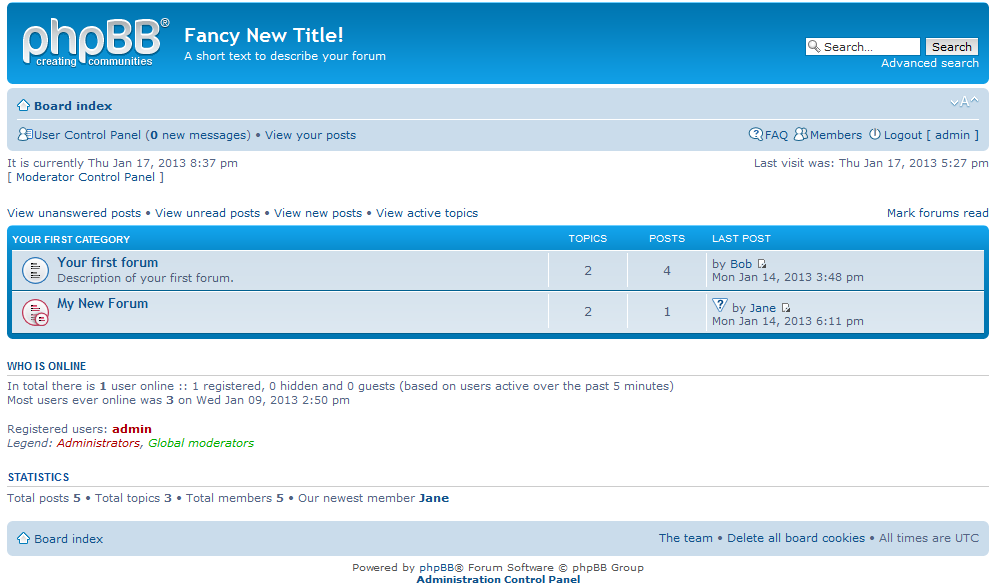This screenshot has width=991, height=586.
Task: View latest post icon next to Bob
Action: point(762,264)
